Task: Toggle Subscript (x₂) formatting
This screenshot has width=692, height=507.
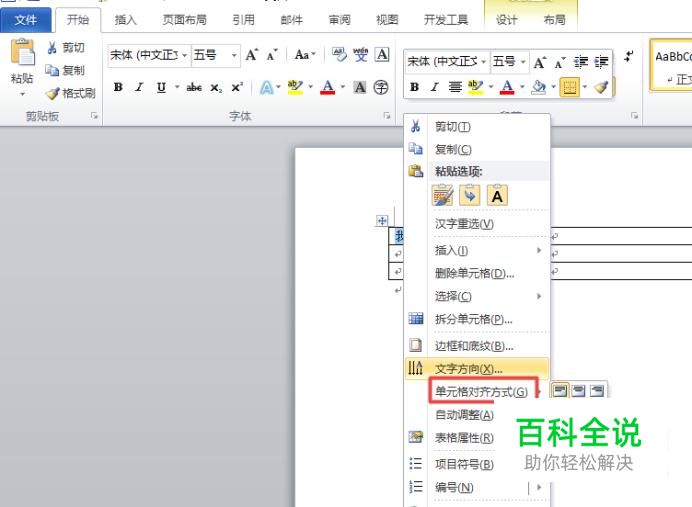Action: pyautogui.click(x=215, y=88)
